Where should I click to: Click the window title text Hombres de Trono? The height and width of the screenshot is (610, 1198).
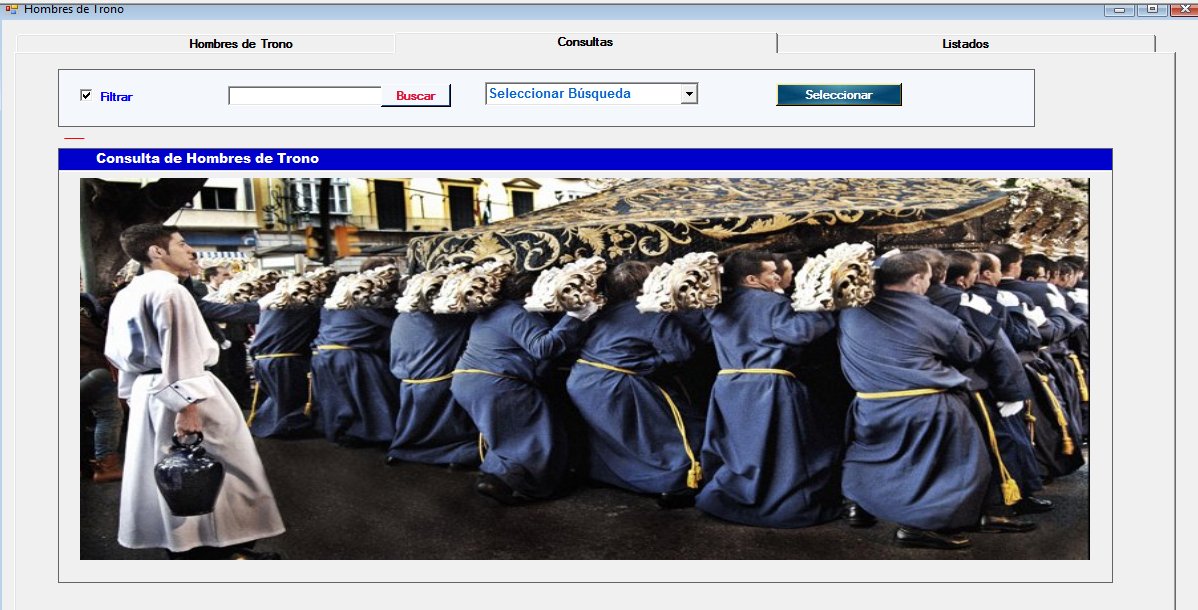point(74,9)
